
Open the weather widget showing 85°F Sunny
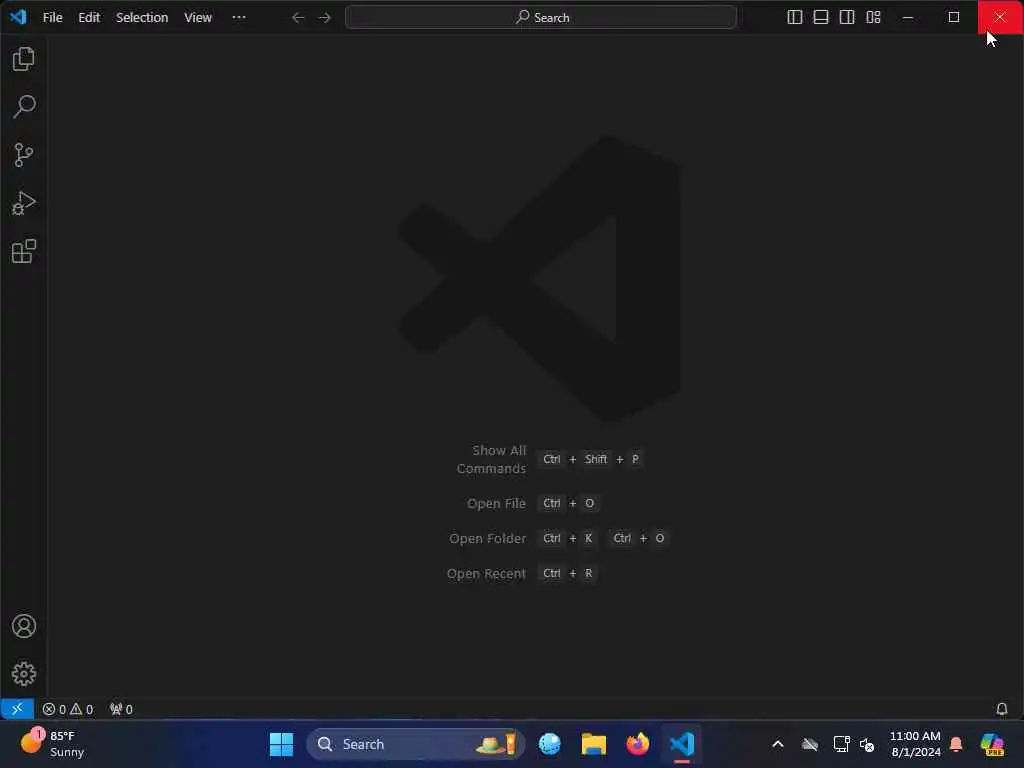tap(52, 744)
